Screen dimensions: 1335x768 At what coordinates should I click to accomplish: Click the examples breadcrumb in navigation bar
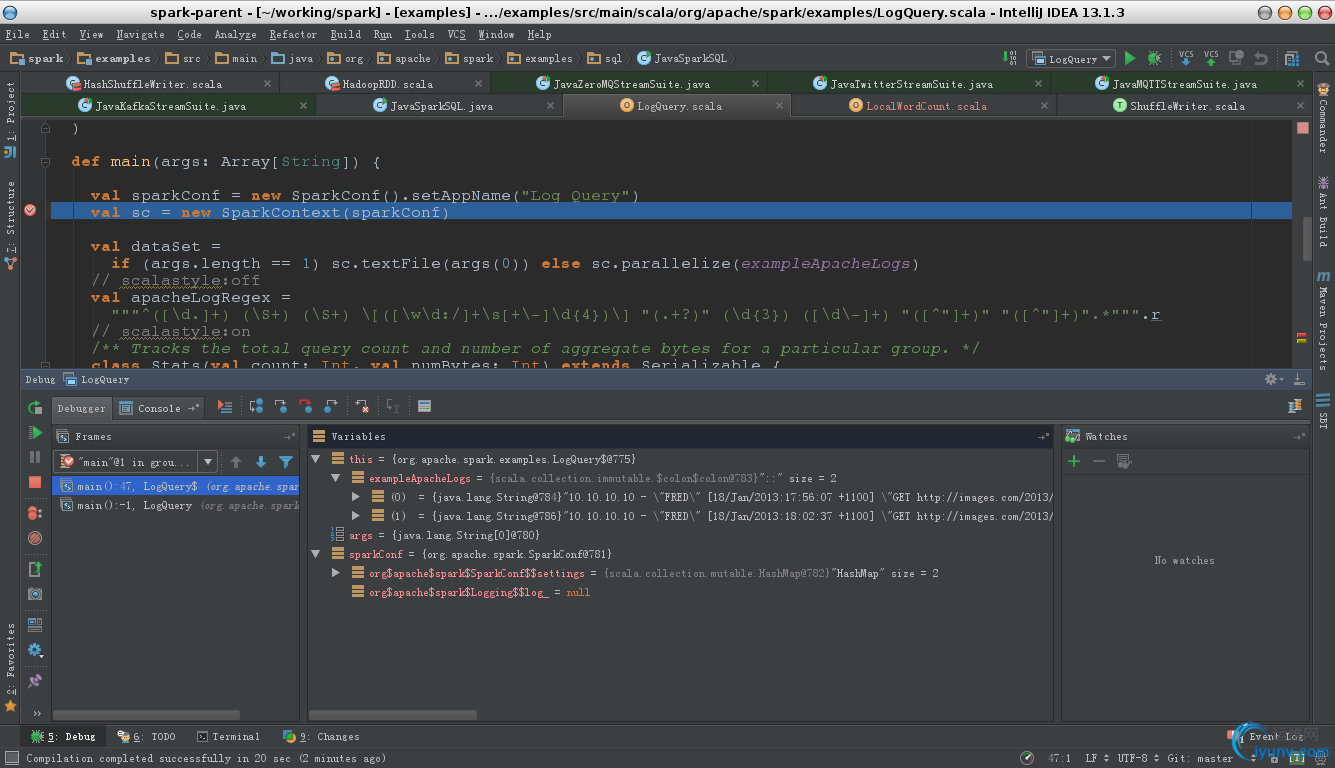pyautogui.click(x=114, y=58)
